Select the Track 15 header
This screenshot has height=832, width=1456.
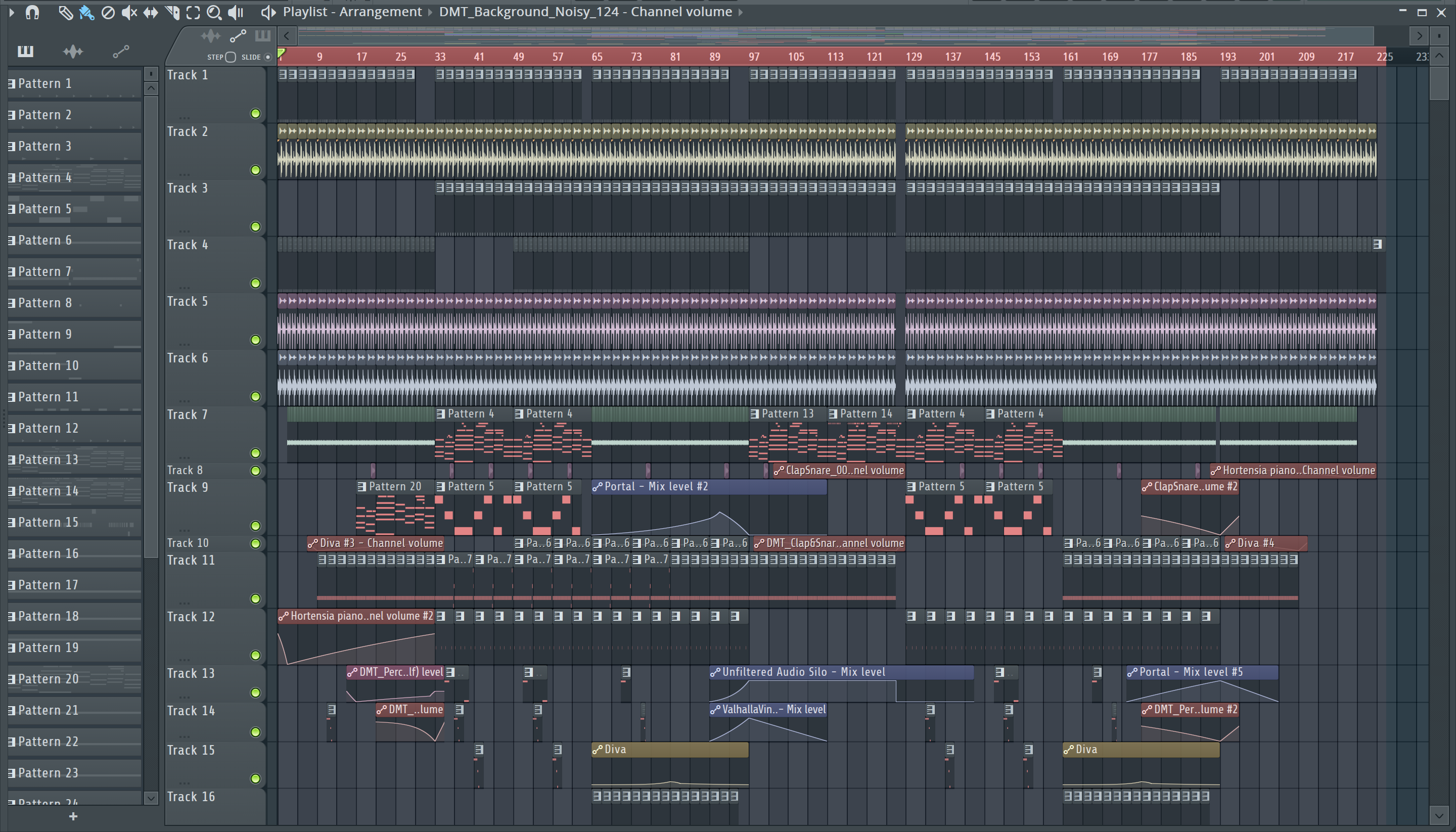(x=215, y=765)
